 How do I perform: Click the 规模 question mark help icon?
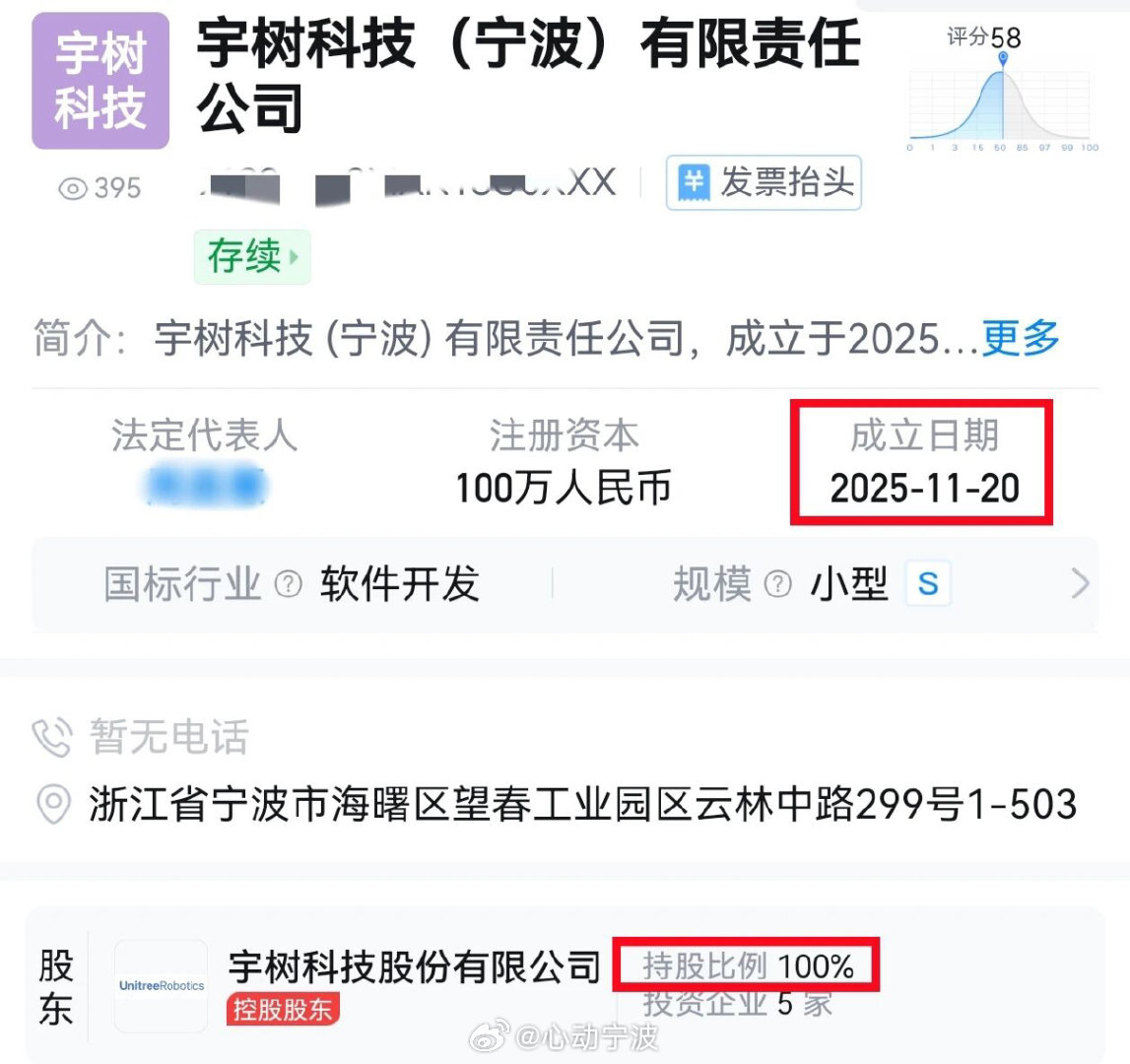pyautogui.click(x=777, y=583)
